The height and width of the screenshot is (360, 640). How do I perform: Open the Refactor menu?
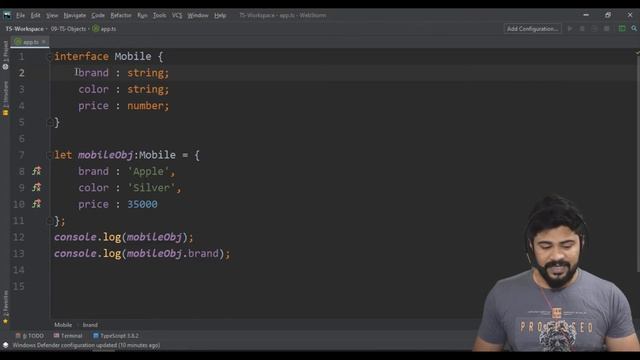point(121,16)
